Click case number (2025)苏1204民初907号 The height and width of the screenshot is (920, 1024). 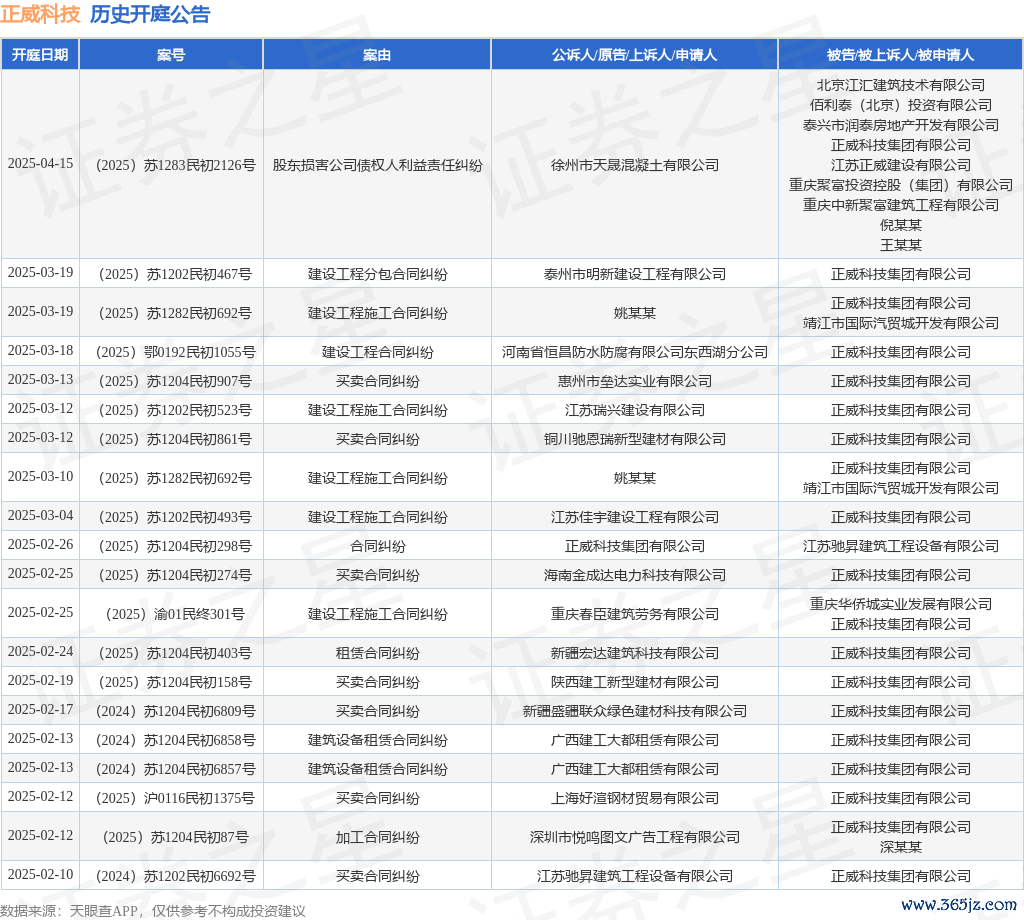[x=176, y=381]
